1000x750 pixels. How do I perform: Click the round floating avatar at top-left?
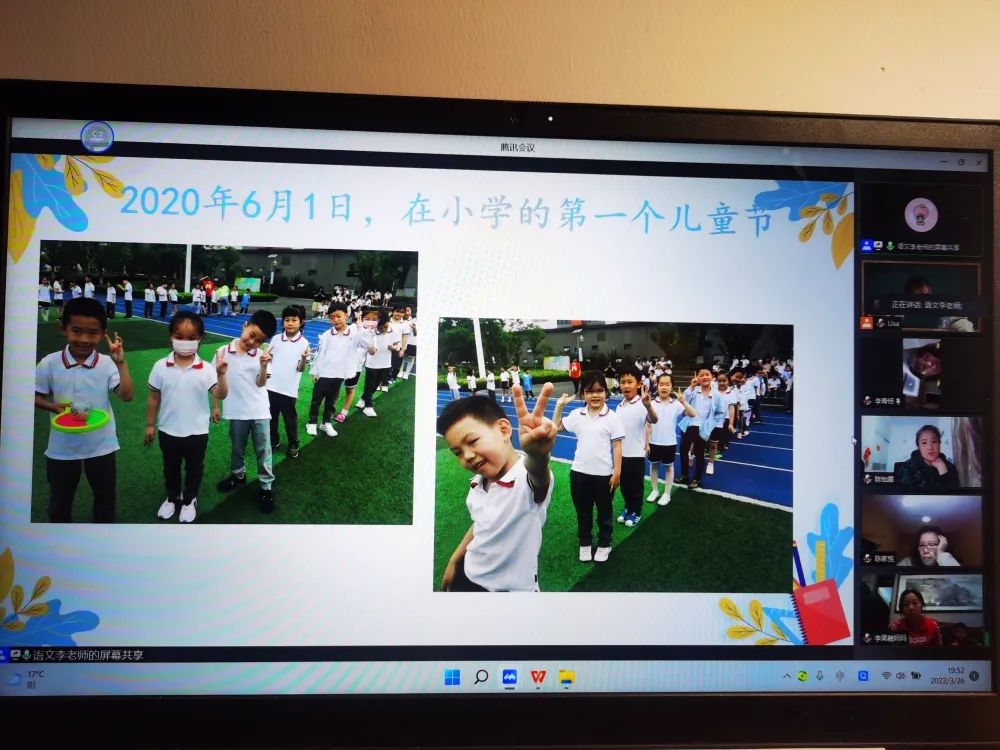coord(97,136)
